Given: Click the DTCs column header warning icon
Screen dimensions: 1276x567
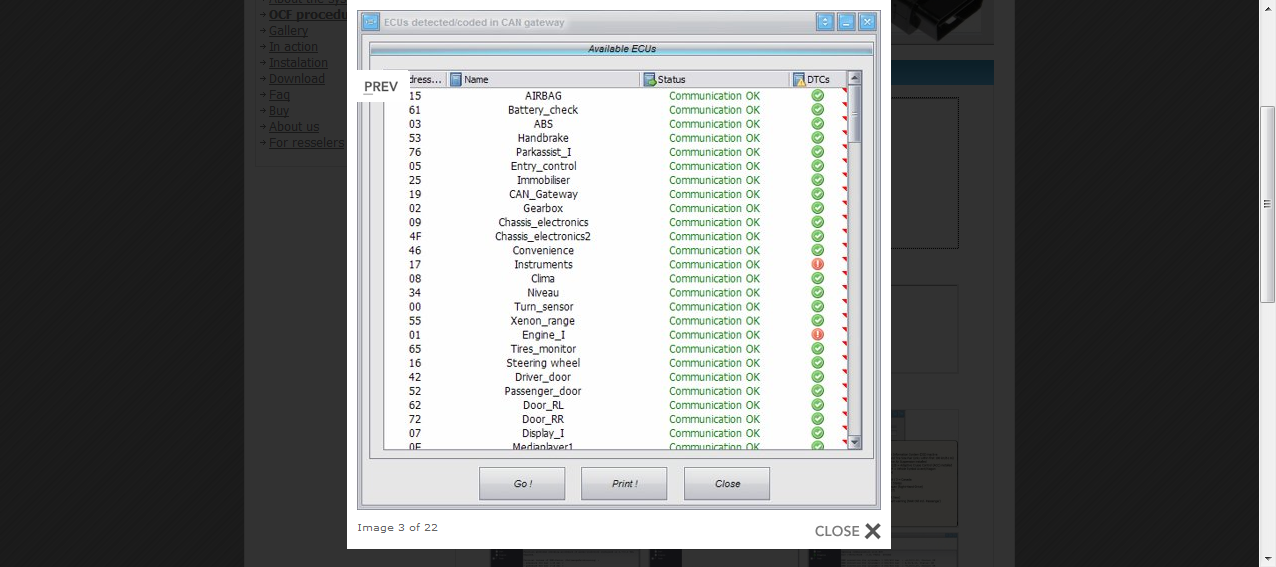Looking at the screenshot, I should (x=799, y=80).
